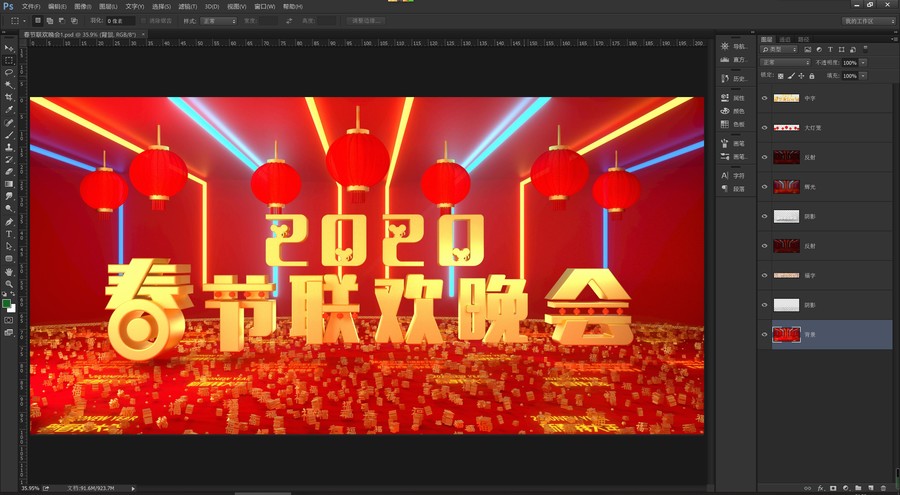Open the Histogram panel (直方)
The image size is (900, 495).
coord(735,60)
